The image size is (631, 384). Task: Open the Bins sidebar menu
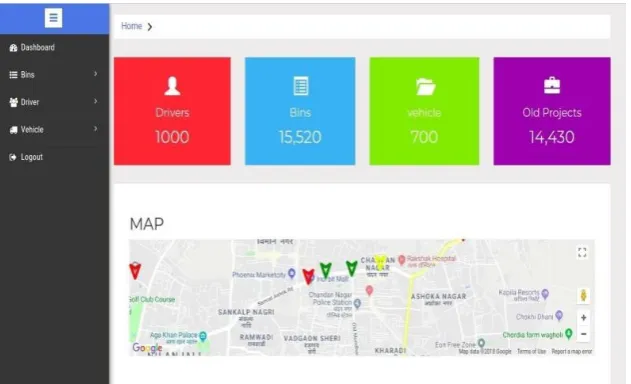coord(54,74)
